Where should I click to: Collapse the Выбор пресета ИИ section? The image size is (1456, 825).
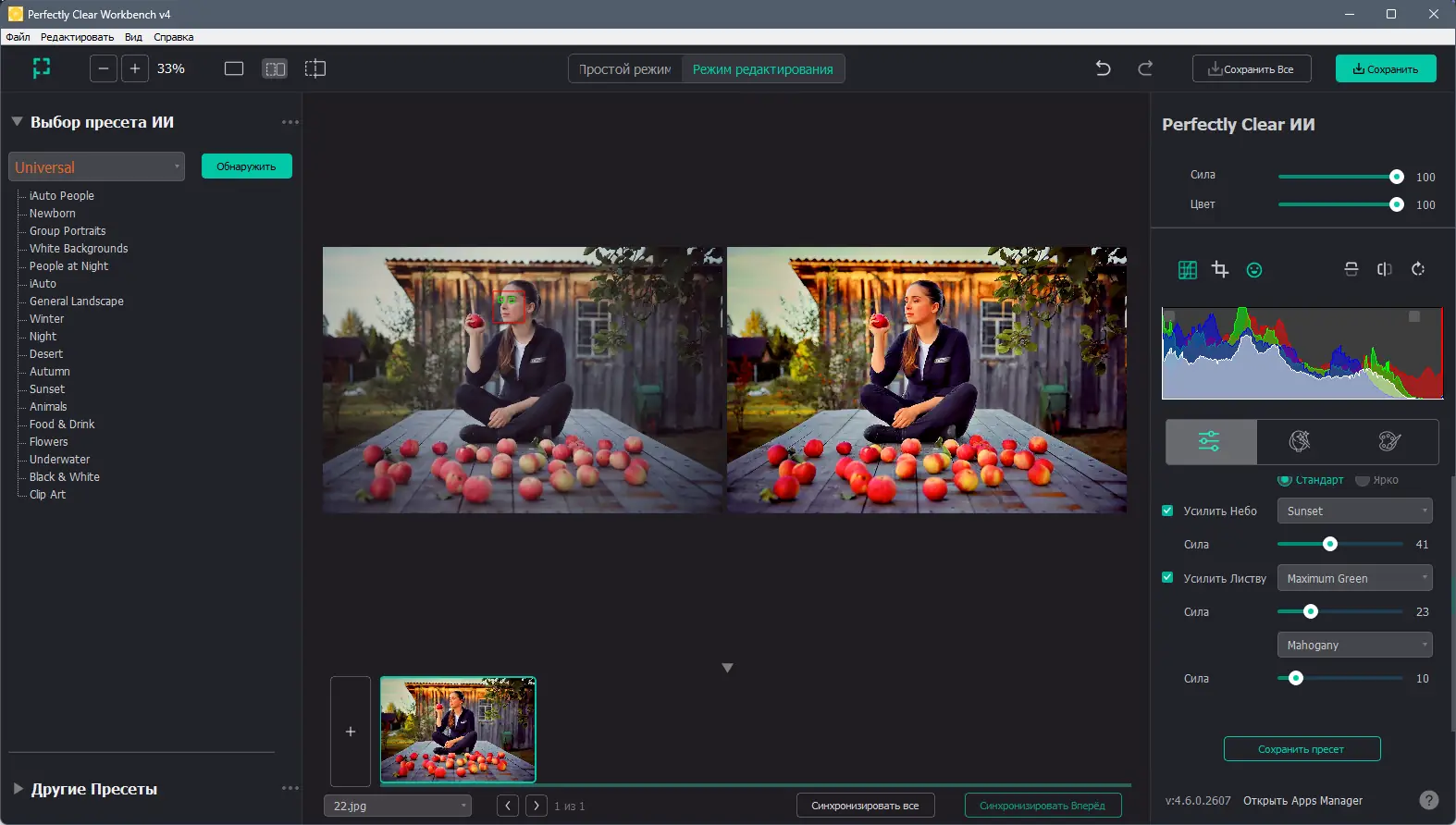coord(17,121)
